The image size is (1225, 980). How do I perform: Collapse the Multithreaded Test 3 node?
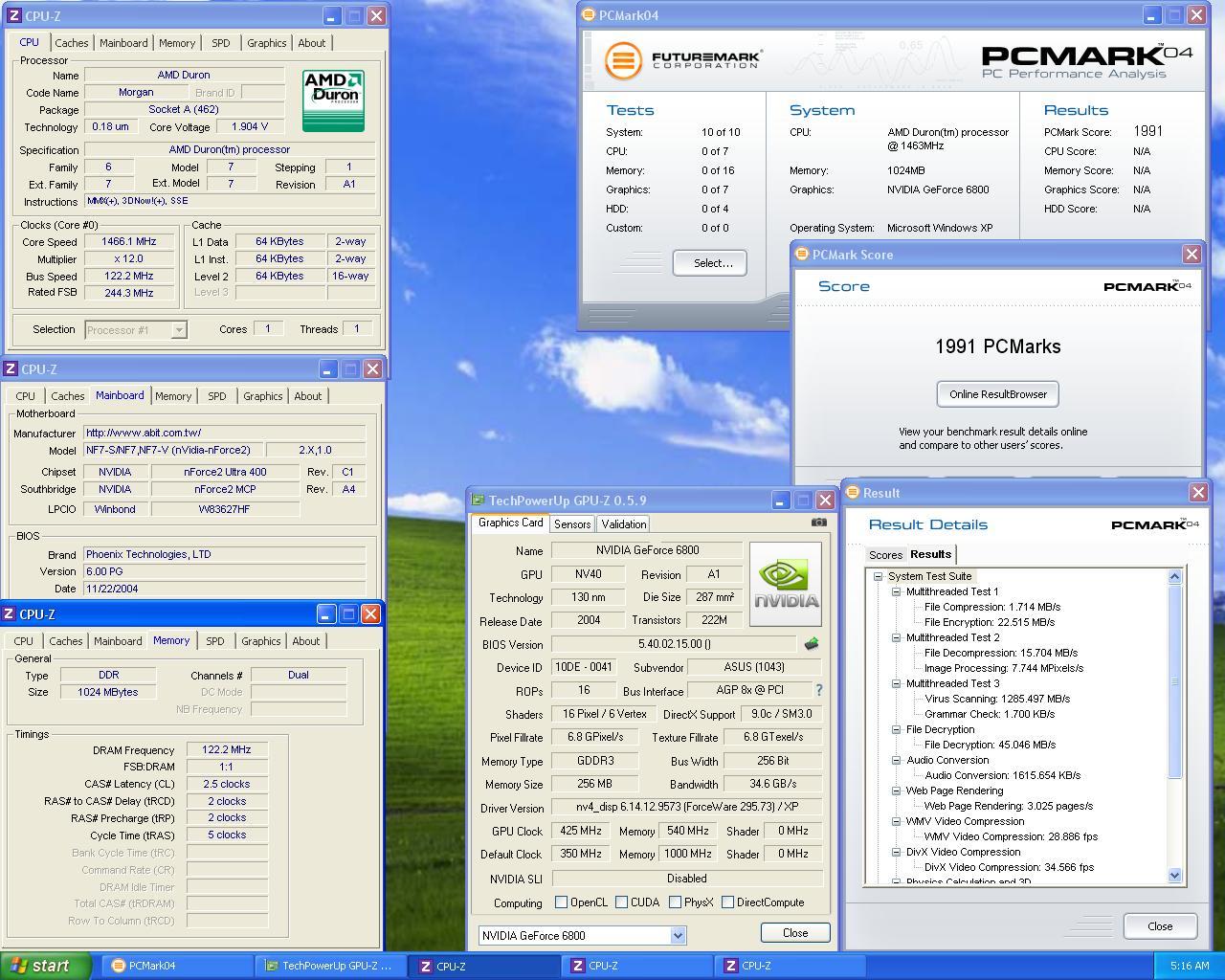(x=896, y=683)
